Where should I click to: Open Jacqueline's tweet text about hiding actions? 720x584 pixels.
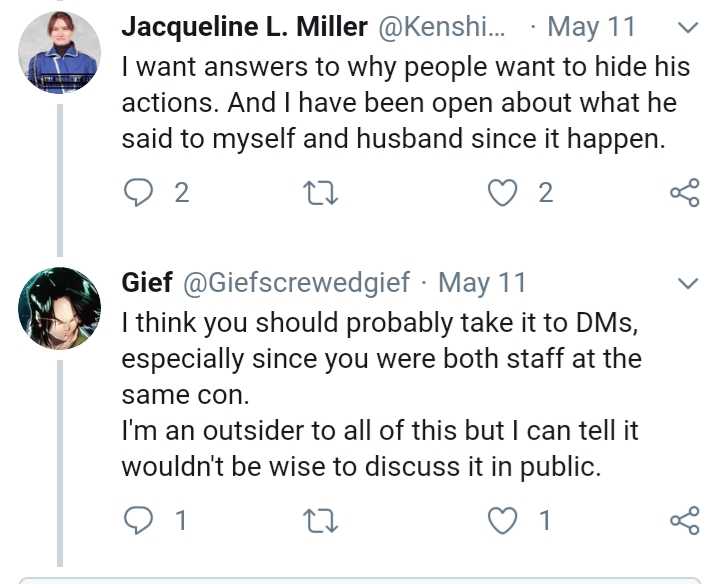[406, 102]
